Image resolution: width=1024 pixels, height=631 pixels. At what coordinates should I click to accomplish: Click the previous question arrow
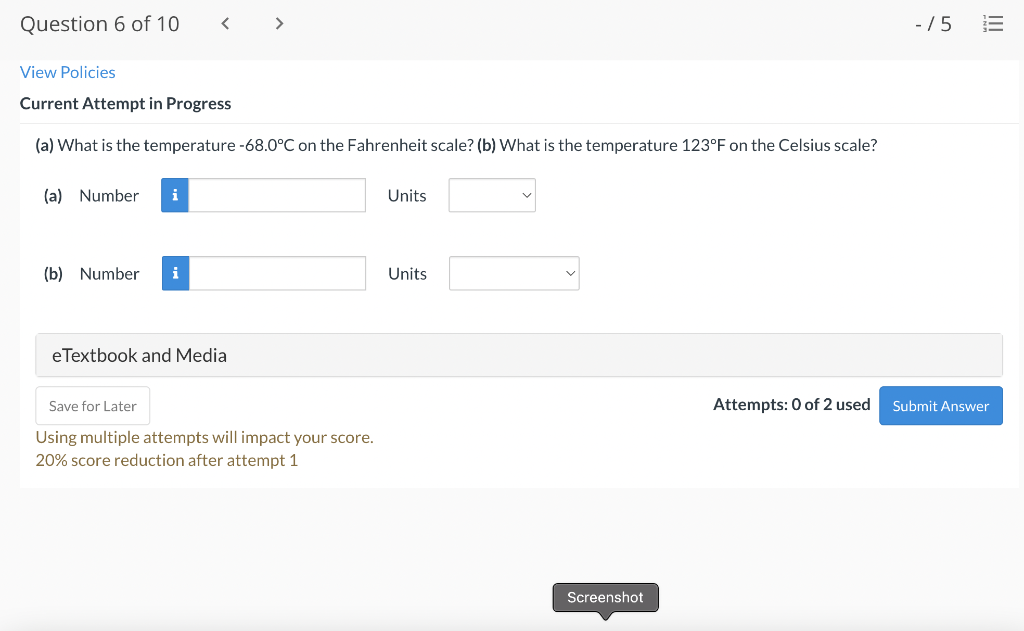coord(225,23)
